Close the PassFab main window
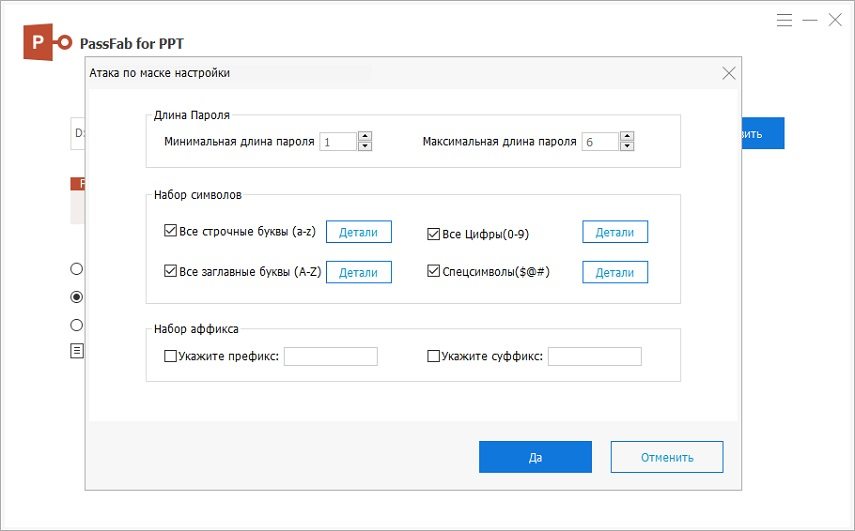The width and height of the screenshot is (855, 531). [835, 20]
